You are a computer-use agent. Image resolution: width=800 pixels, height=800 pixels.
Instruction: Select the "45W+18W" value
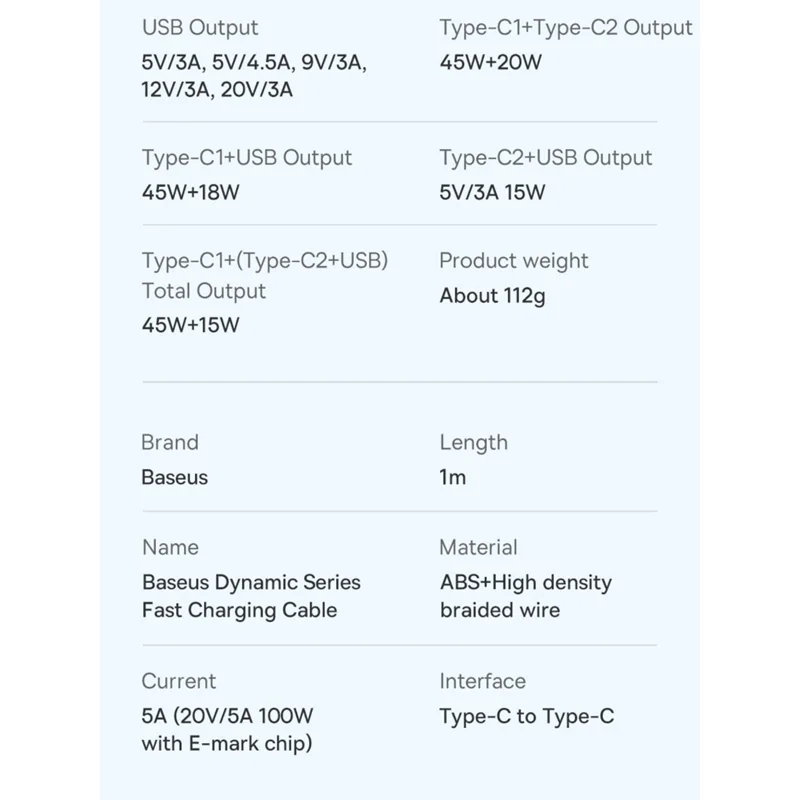point(190,193)
